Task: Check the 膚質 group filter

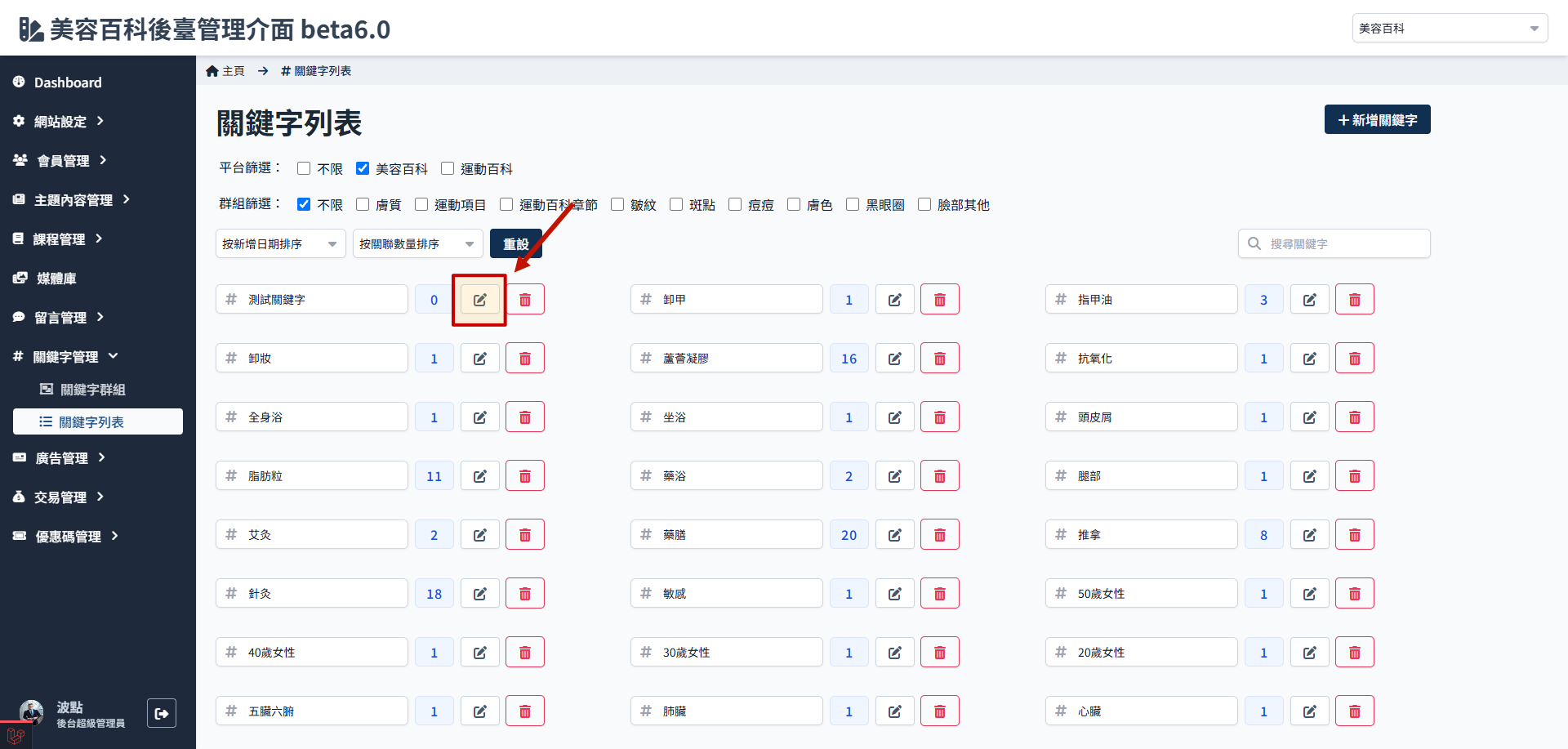Action: tap(363, 204)
